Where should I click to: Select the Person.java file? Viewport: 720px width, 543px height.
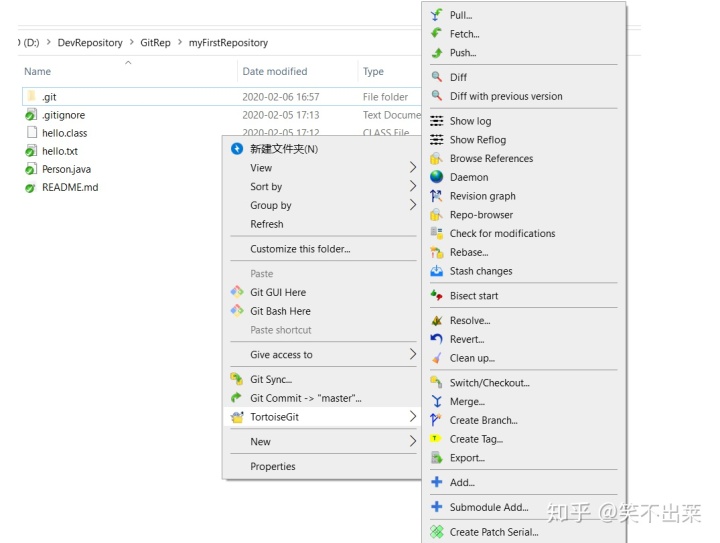[x=66, y=169]
